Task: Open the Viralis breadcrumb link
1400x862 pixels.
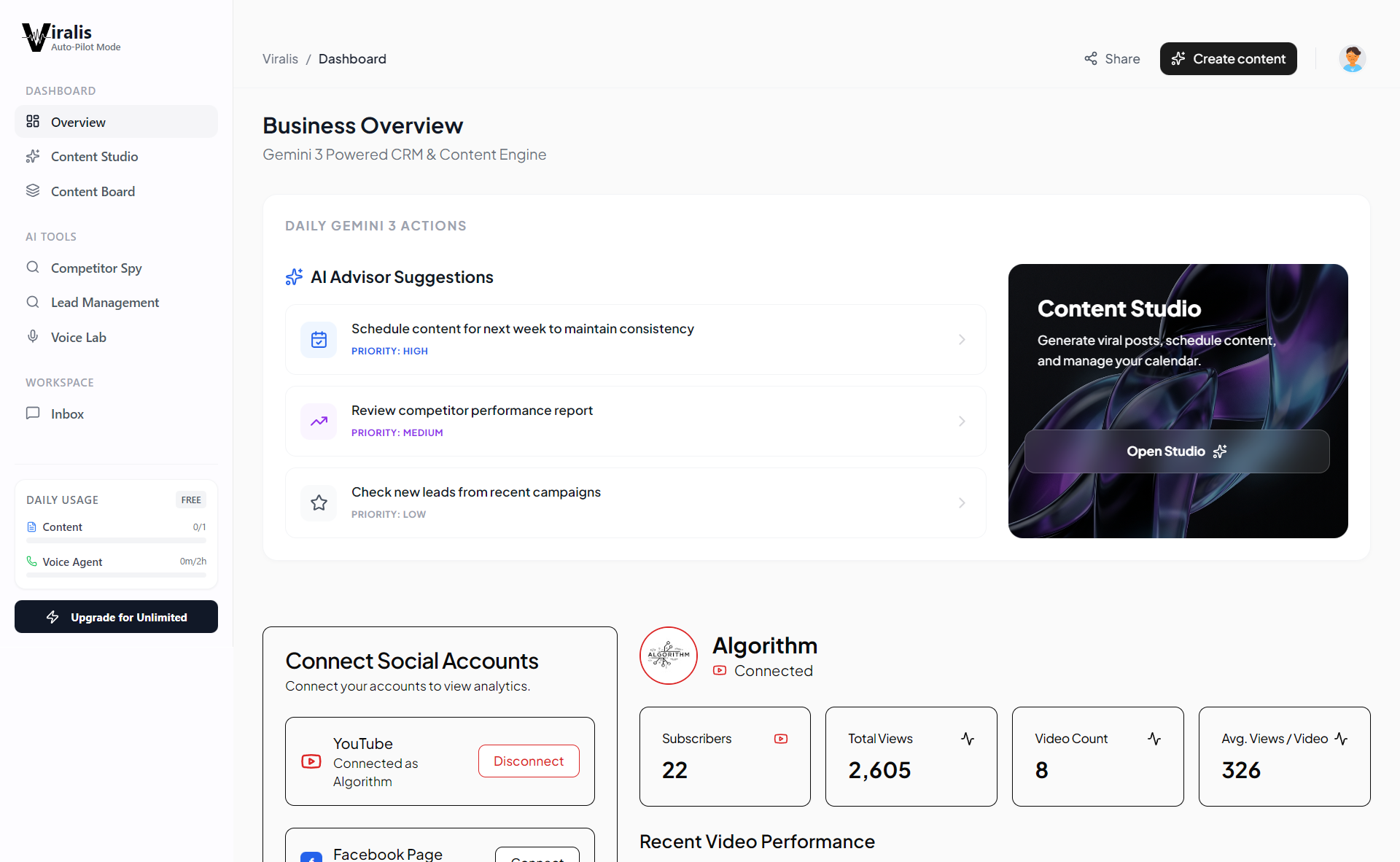Action: [x=280, y=58]
